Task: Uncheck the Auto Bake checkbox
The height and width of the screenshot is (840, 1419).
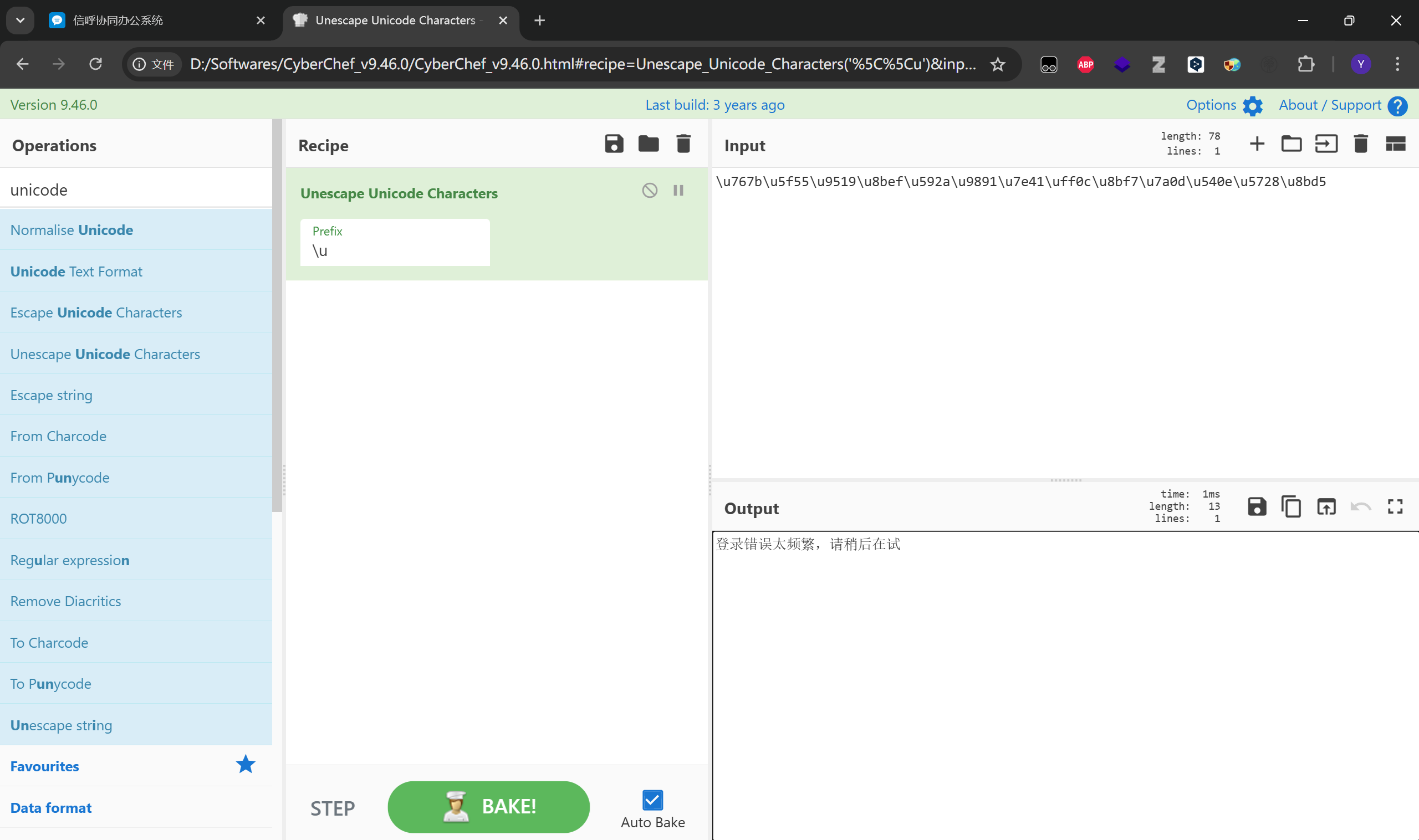Action: point(652,800)
